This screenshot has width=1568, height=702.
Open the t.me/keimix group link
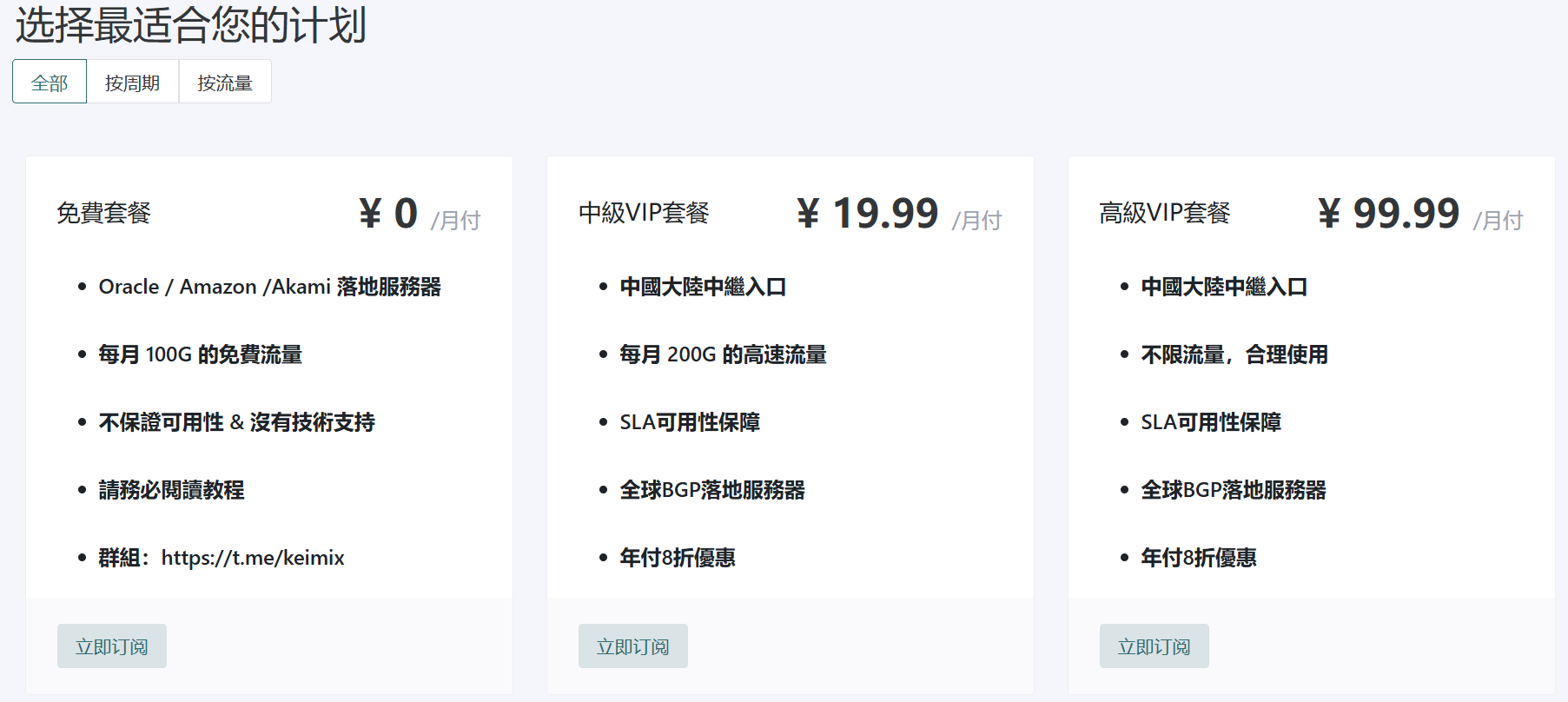pos(253,558)
